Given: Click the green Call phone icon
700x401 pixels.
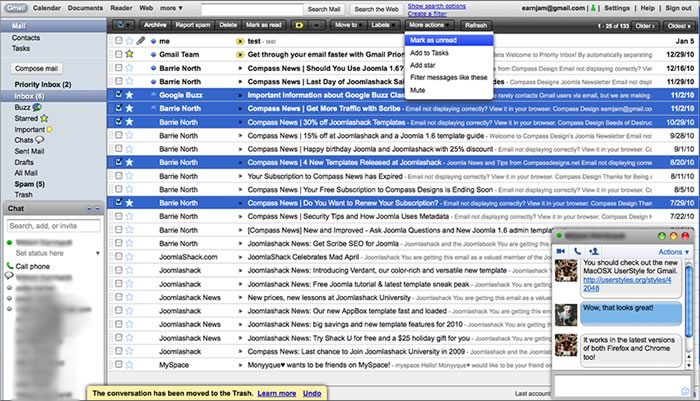Looking at the screenshot, I should point(10,266).
